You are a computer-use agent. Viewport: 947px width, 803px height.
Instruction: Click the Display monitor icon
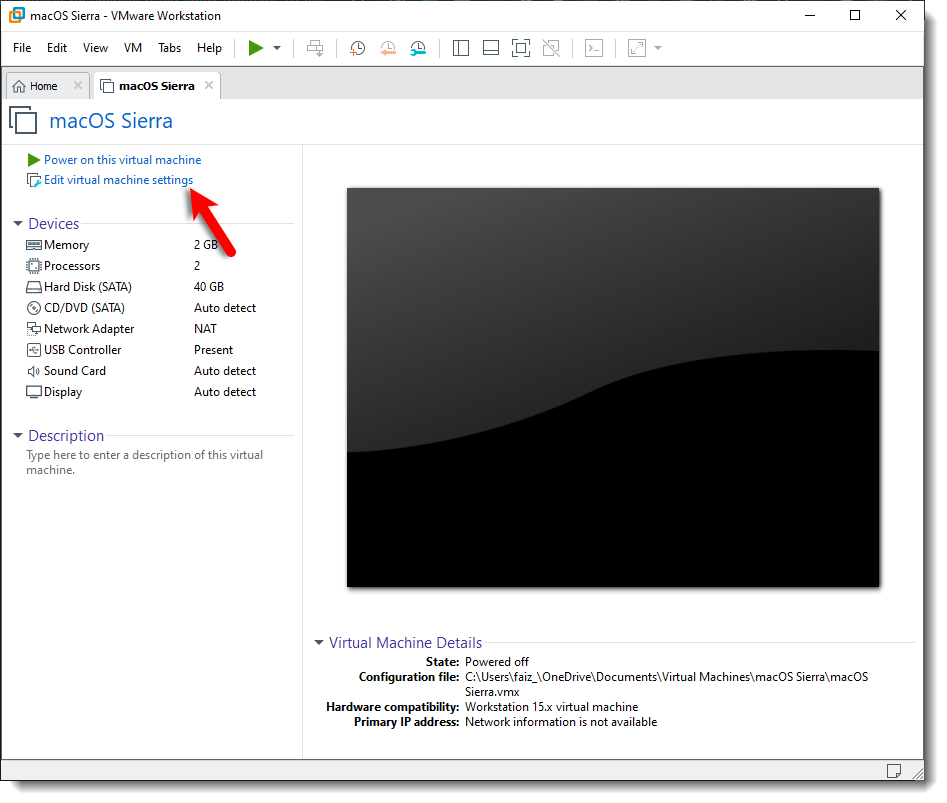tap(34, 392)
